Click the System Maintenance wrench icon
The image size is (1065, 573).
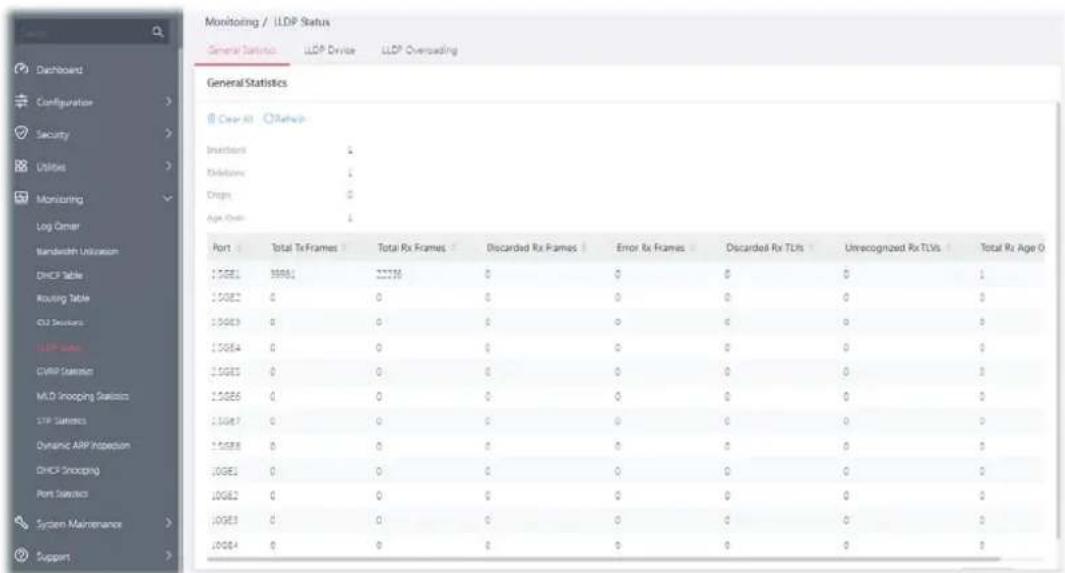pyautogui.click(x=21, y=523)
